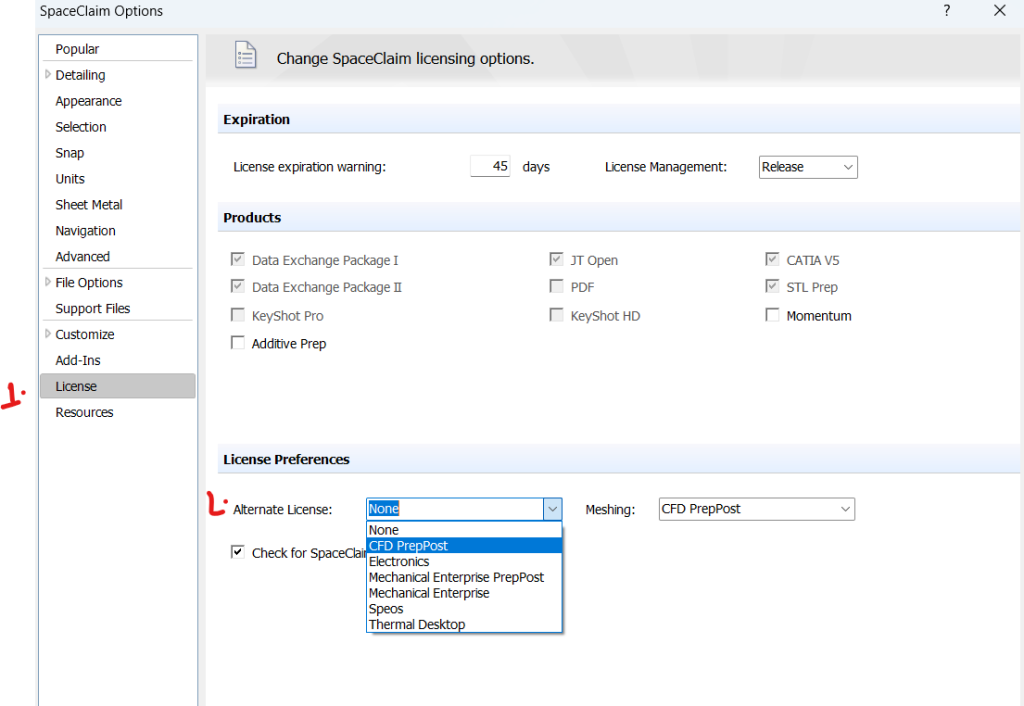The height and width of the screenshot is (706, 1024).
Task: Toggle the Check for SpaceClaim checkbox
Action: [238, 552]
